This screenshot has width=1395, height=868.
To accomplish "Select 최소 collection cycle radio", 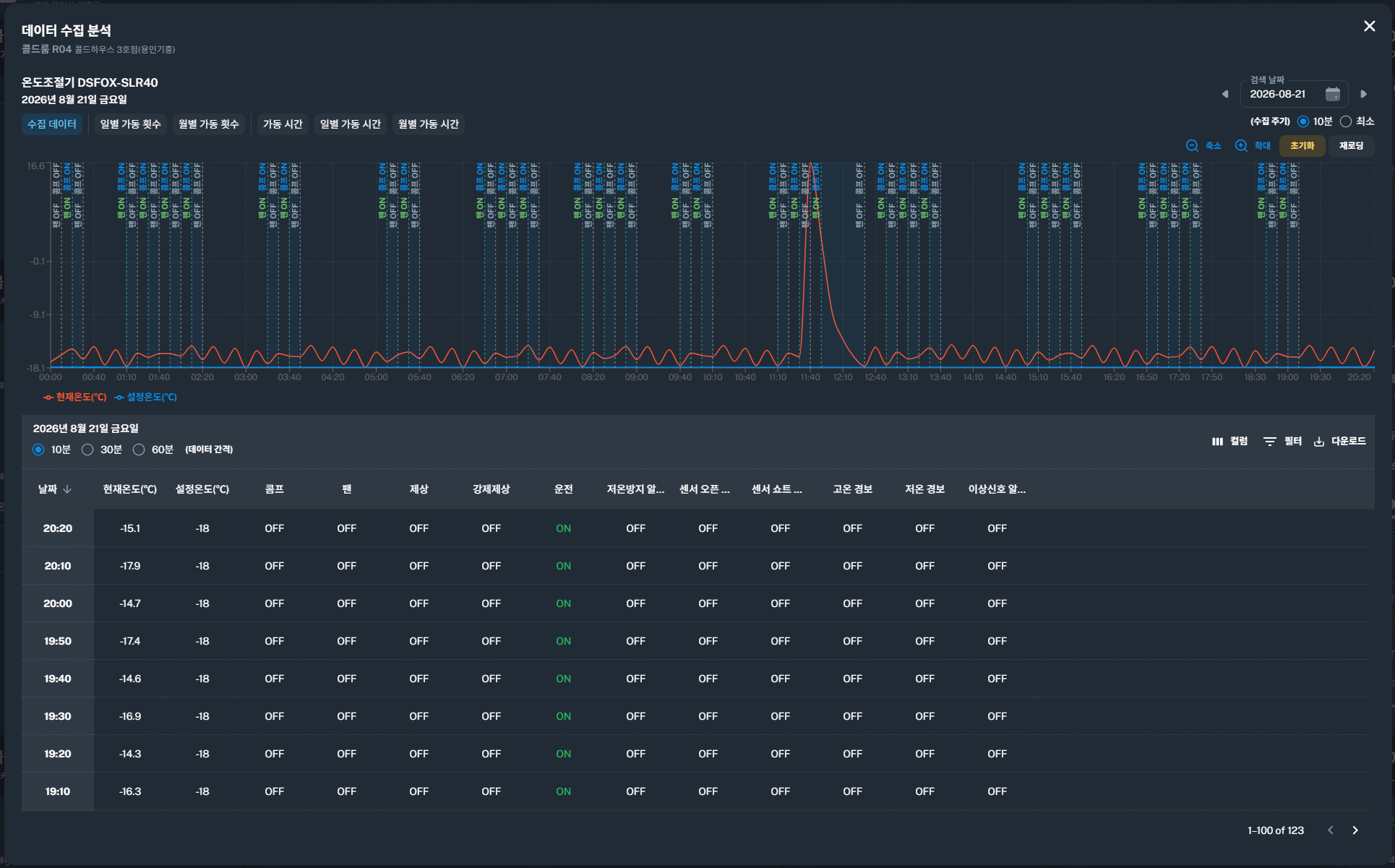I will (x=1346, y=121).
